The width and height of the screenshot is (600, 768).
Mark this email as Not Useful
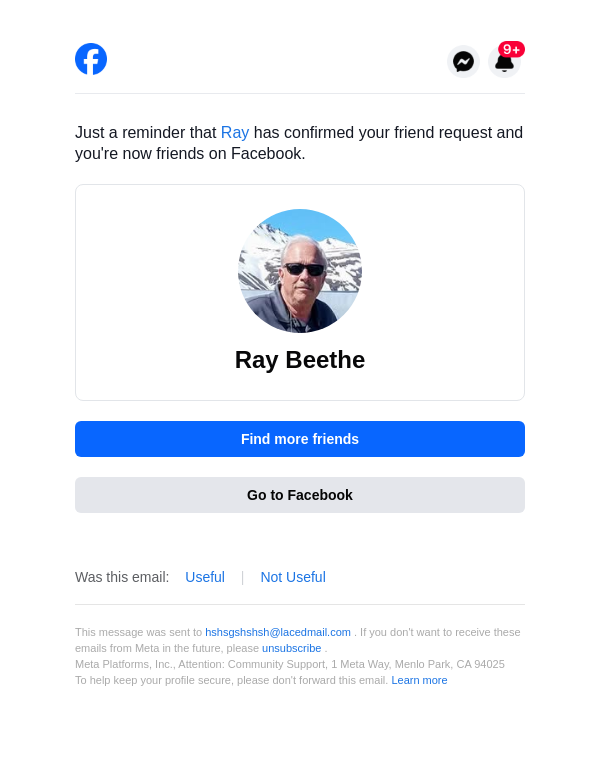pyautogui.click(x=293, y=577)
